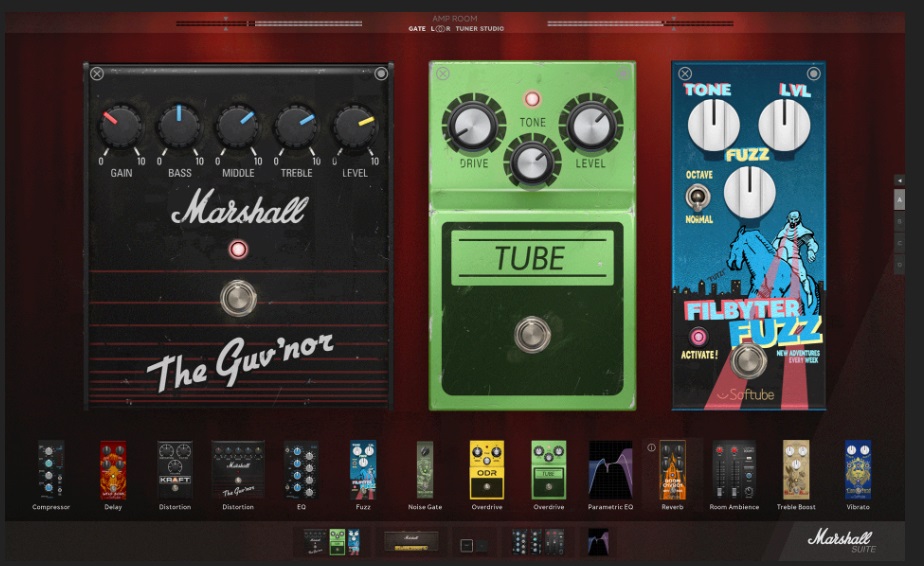Image resolution: width=924 pixels, height=566 pixels.
Task: Click the Marshall Suite logo
Action: coord(841,540)
